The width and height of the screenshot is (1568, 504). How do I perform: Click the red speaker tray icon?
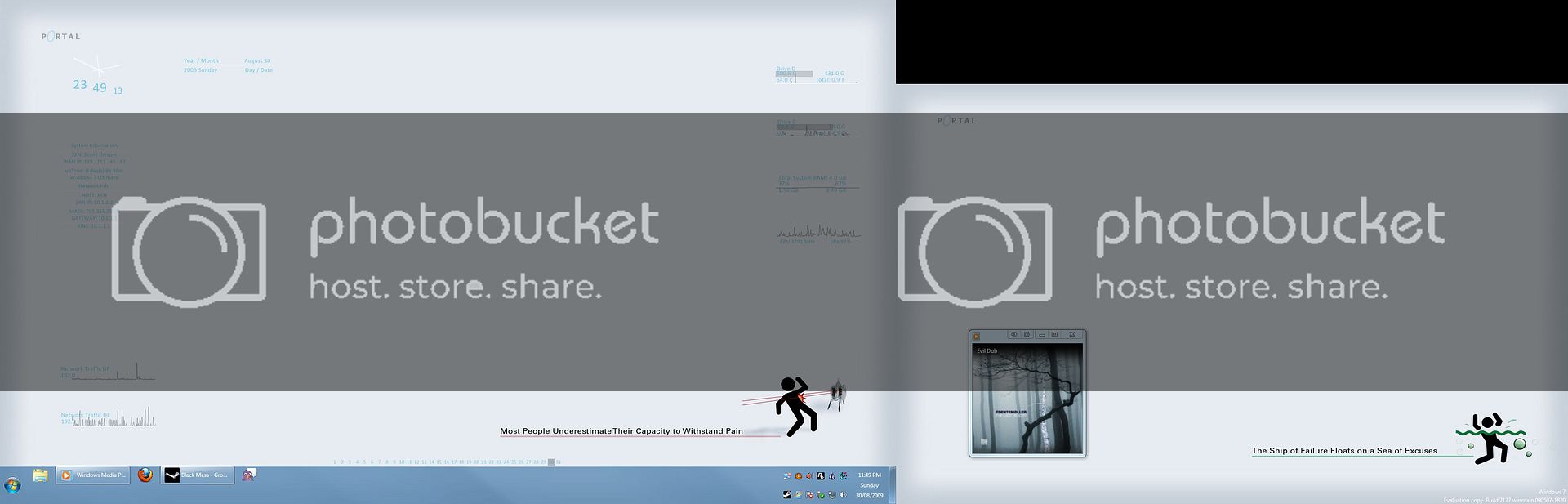809,476
